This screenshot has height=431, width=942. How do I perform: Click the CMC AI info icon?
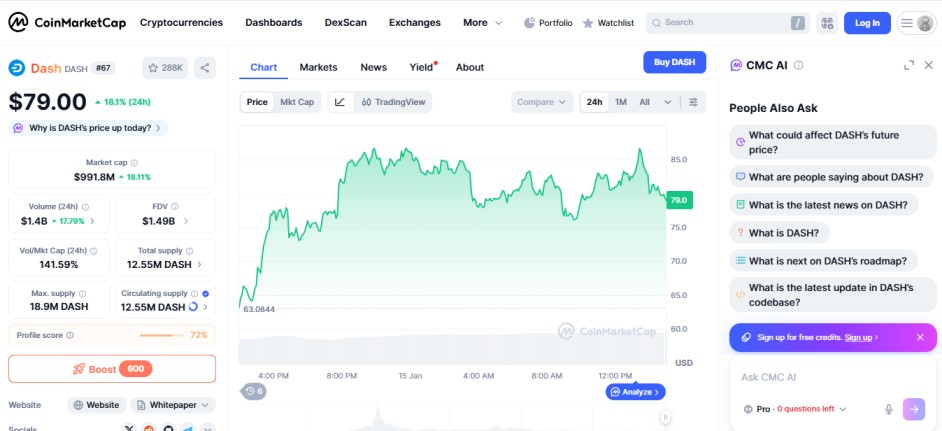(x=798, y=65)
